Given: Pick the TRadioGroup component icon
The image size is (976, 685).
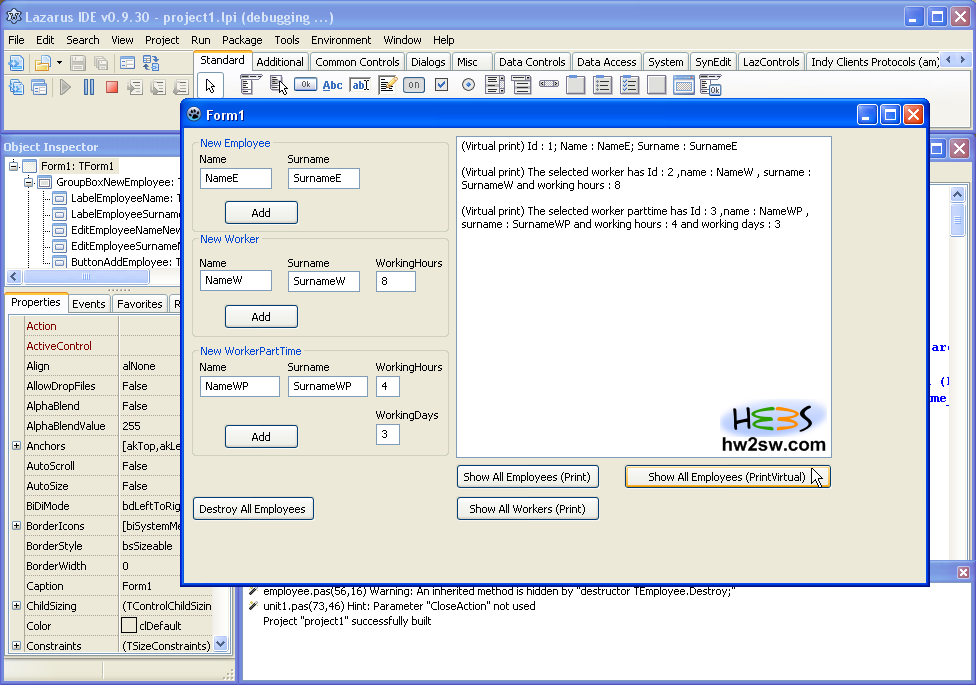Looking at the screenshot, I should [603, 85].
